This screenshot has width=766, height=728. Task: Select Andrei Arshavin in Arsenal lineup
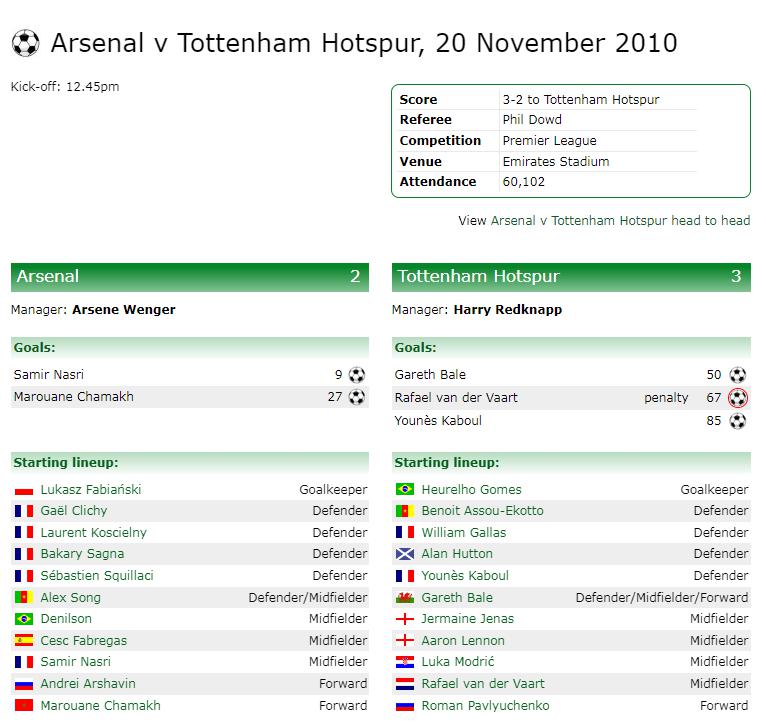point(88,683)
